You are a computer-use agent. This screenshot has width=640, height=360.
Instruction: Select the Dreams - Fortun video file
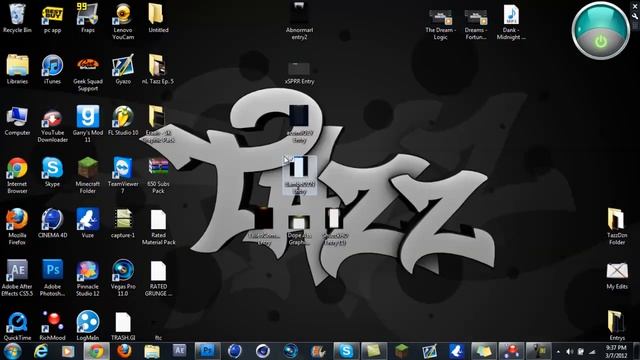click(476, 24)
